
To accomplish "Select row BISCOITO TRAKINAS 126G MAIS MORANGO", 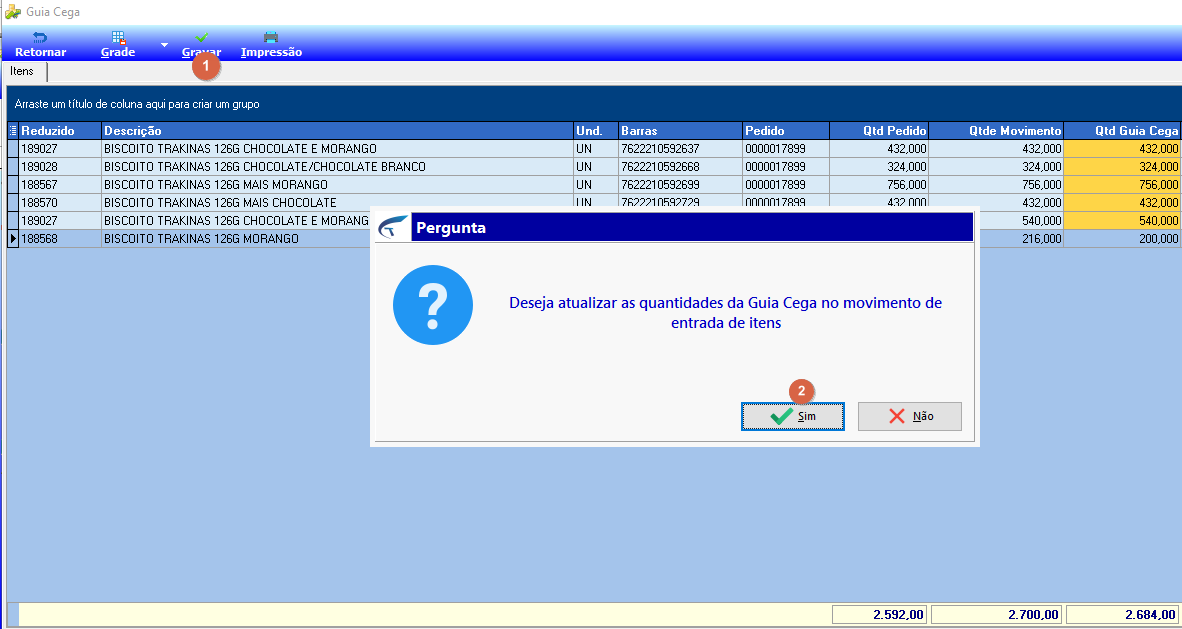I will point(593,185).
